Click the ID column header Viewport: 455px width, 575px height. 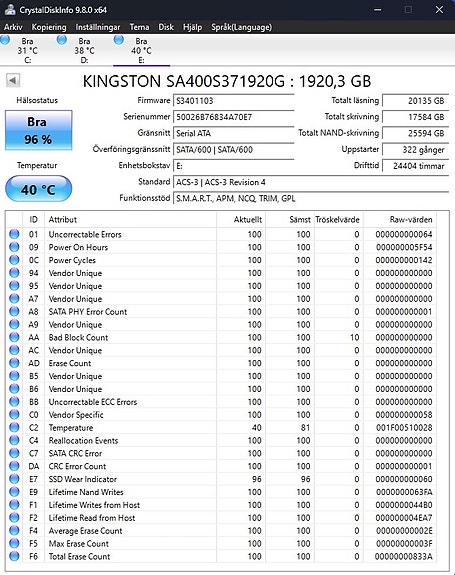point(33,219)
